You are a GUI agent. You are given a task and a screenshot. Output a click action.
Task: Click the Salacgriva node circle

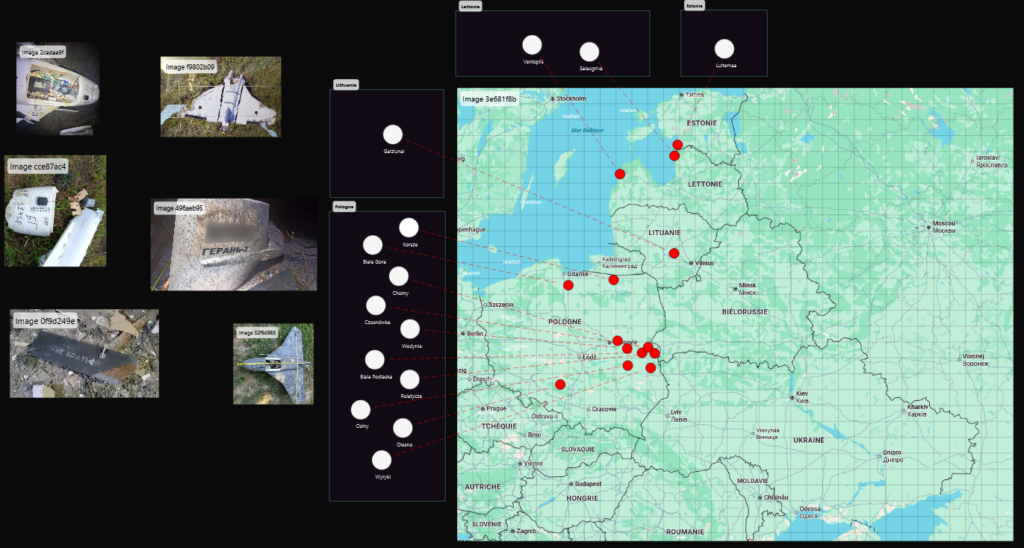[589, 52]
